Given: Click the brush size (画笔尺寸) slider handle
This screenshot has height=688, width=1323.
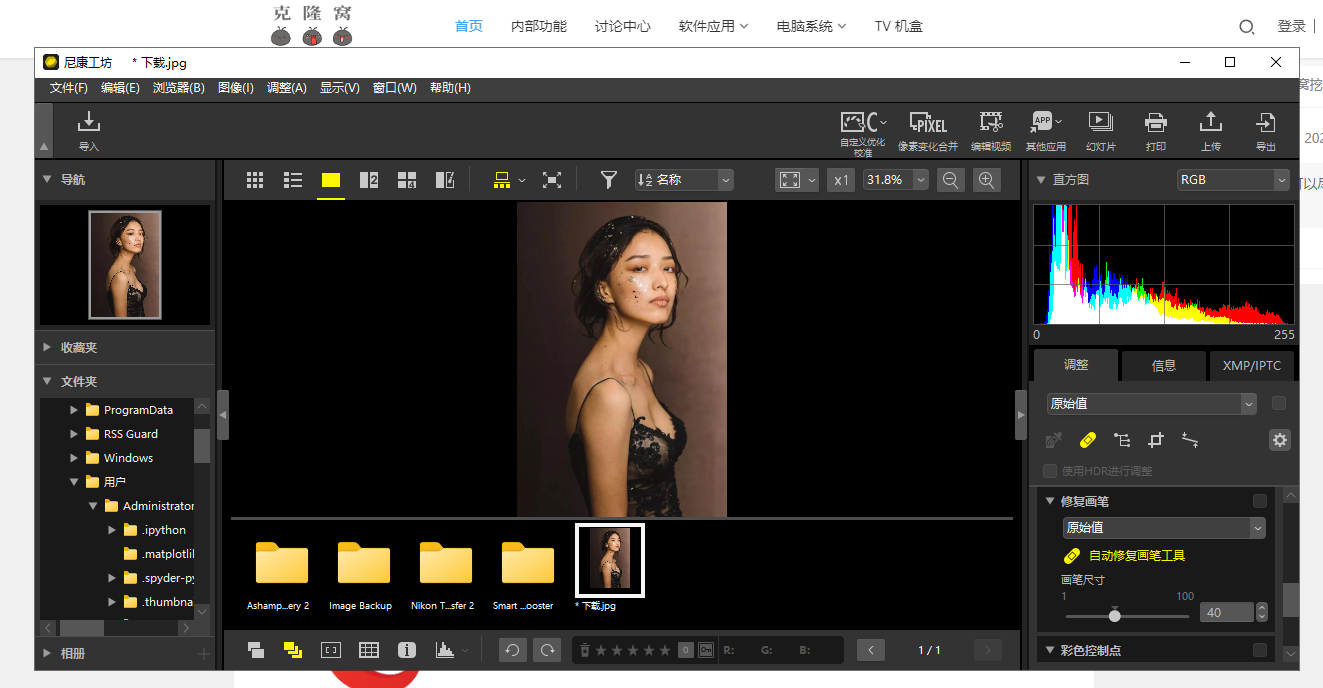Looking at the screenshot, I should coord(1114,615).
